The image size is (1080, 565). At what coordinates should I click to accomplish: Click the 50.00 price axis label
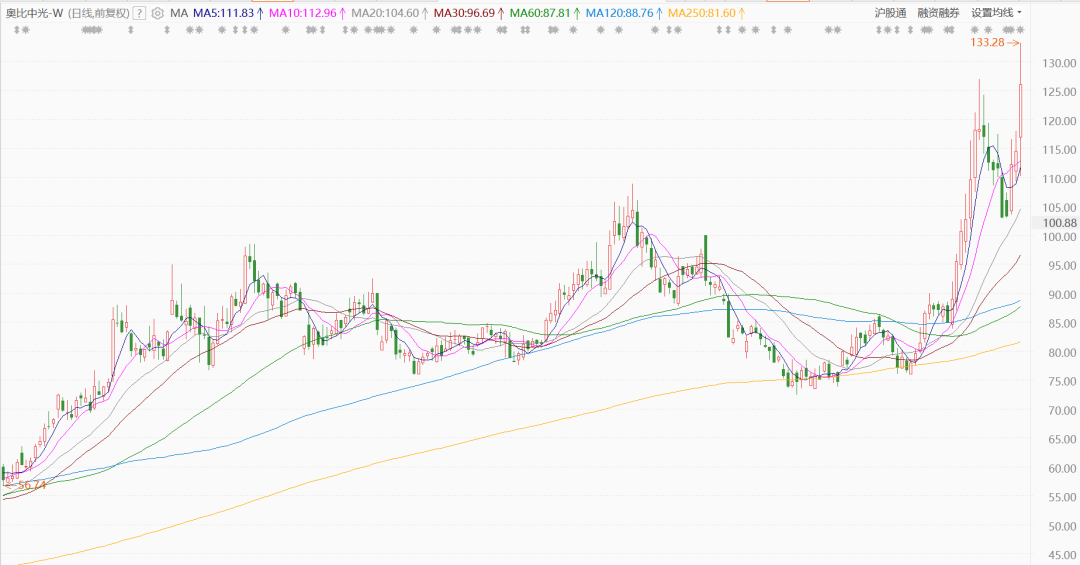[x=1061, y=526]
